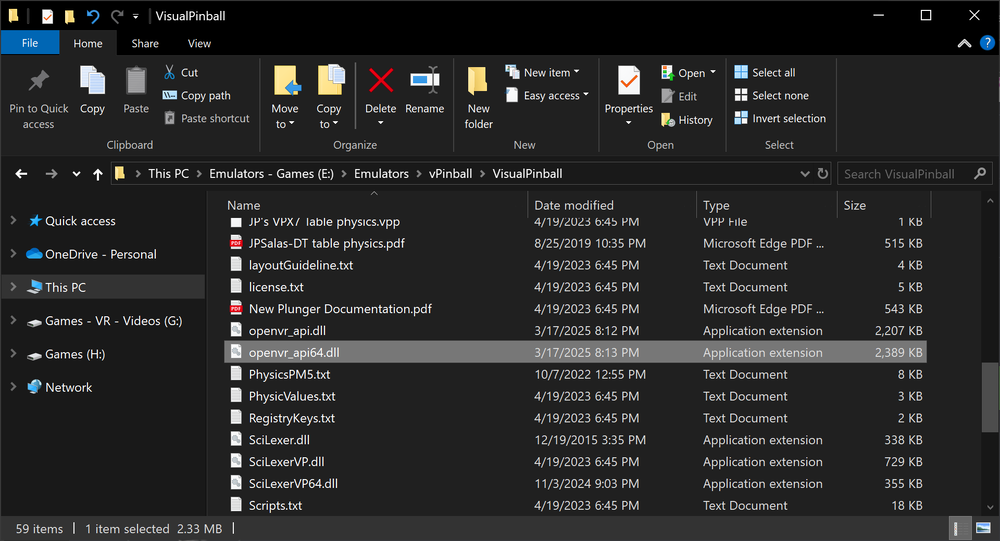
Task: Expand the recent locations dropdown arrow
Action: [76, 174]
